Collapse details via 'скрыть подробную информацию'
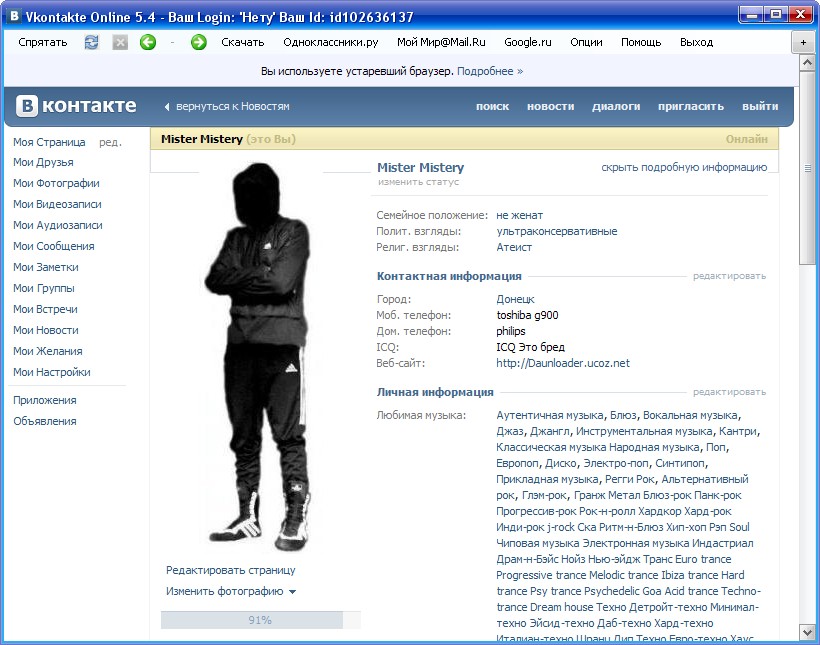 [684, 167]
